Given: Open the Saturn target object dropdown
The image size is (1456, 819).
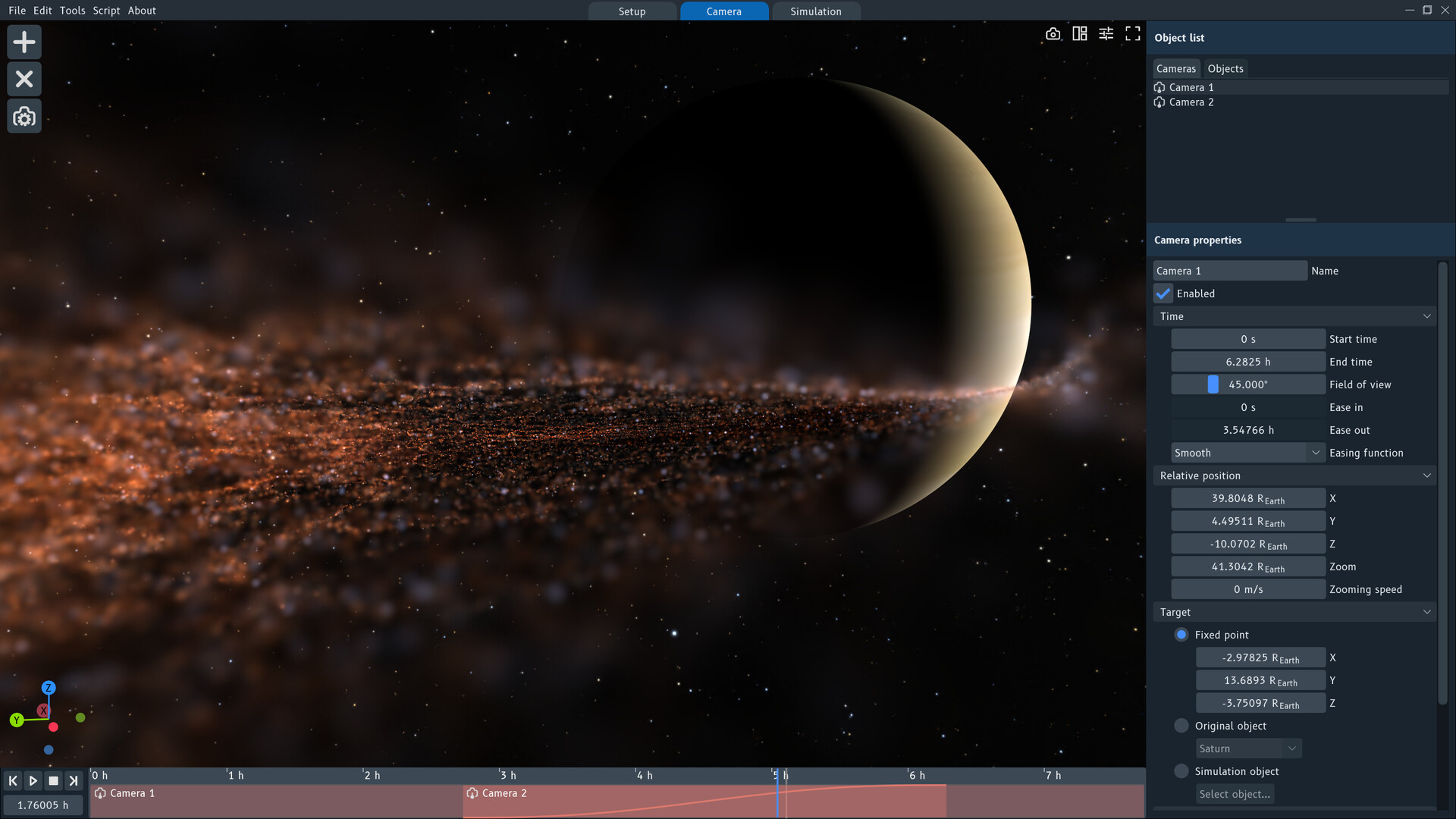Looking at the screenshot, I should coord(1248,748).
